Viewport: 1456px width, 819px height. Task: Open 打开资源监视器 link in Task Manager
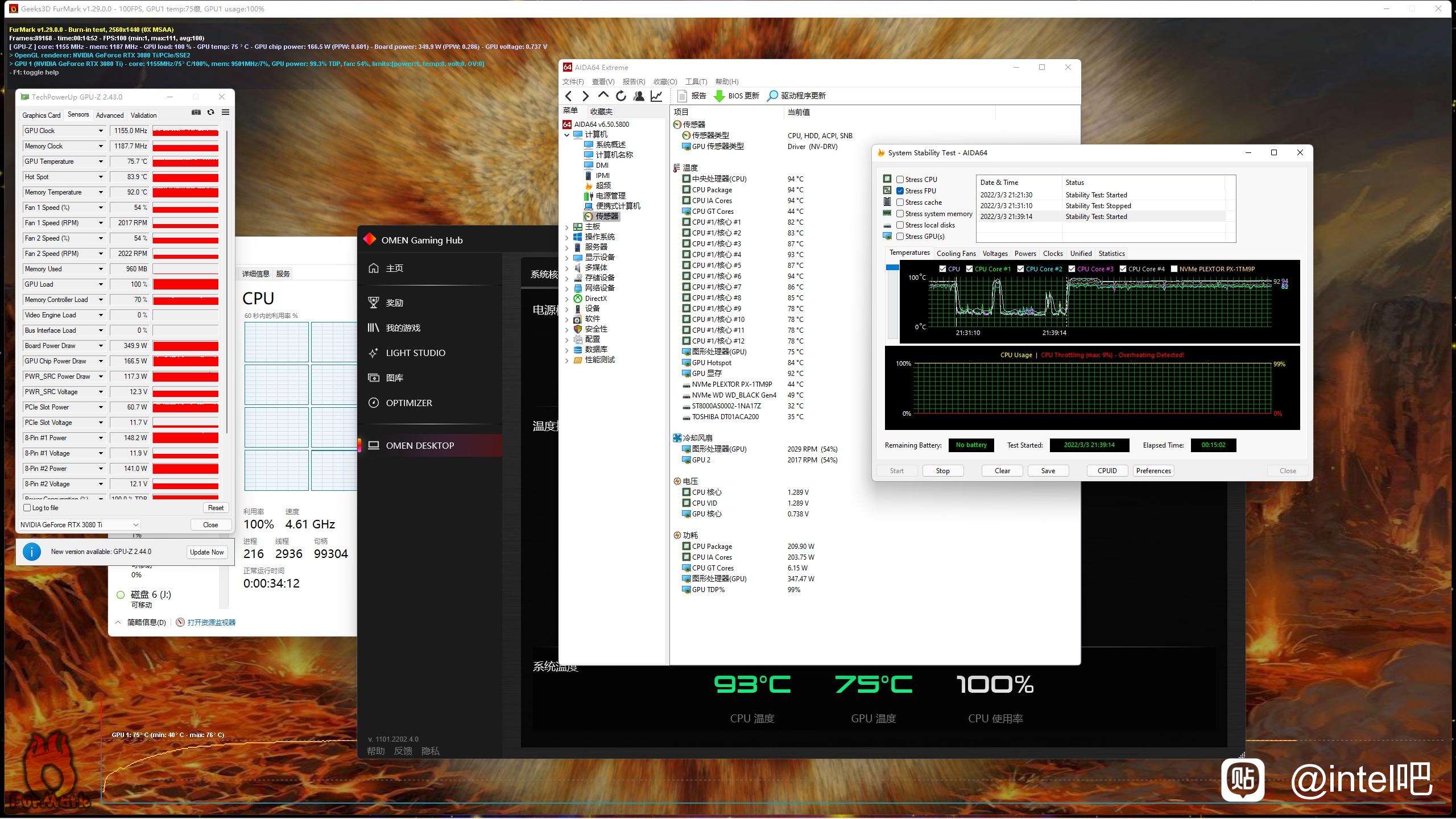point(211,622)
